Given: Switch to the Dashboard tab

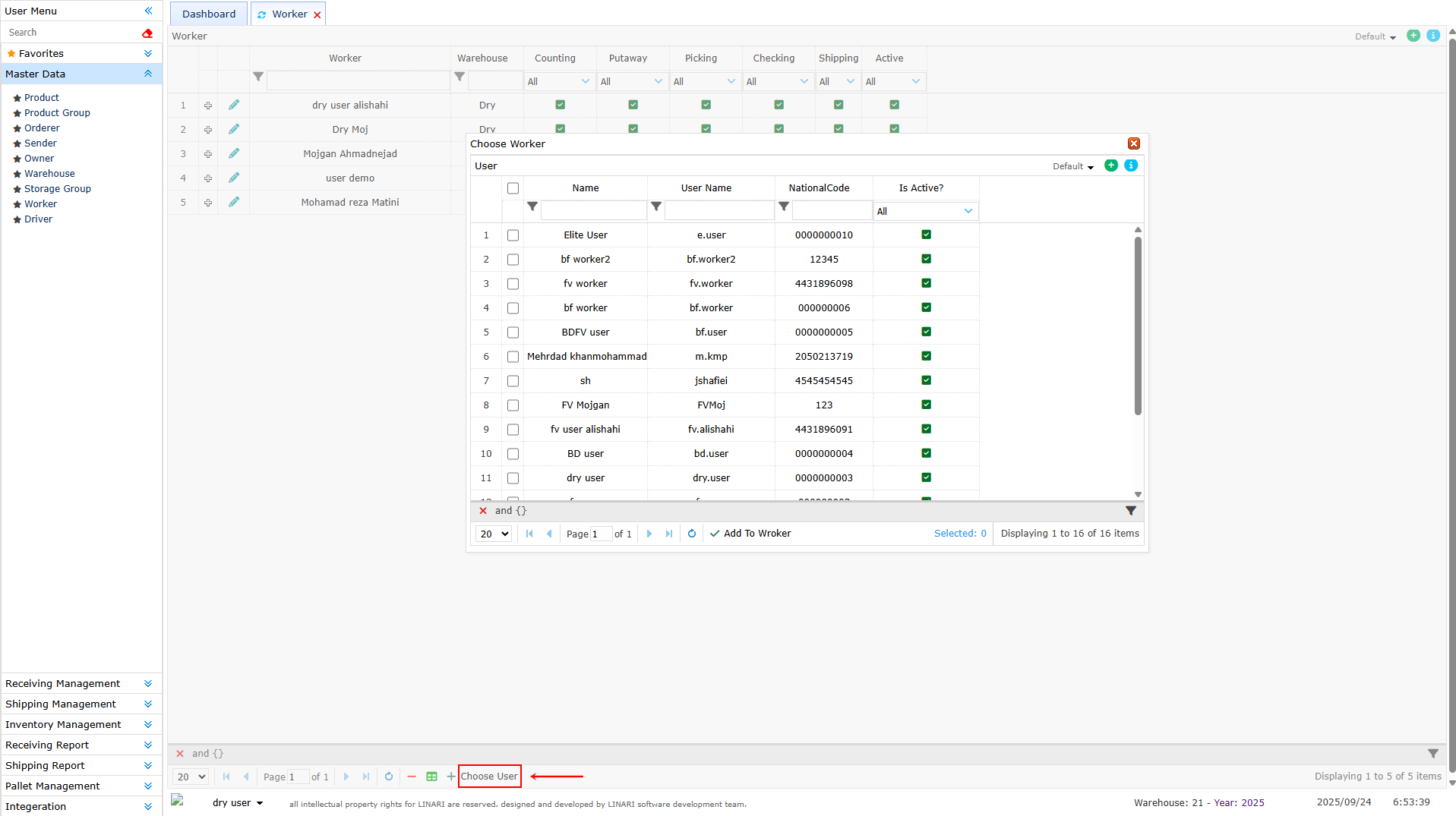Looking at the screenshot, I should pos(209,14).
